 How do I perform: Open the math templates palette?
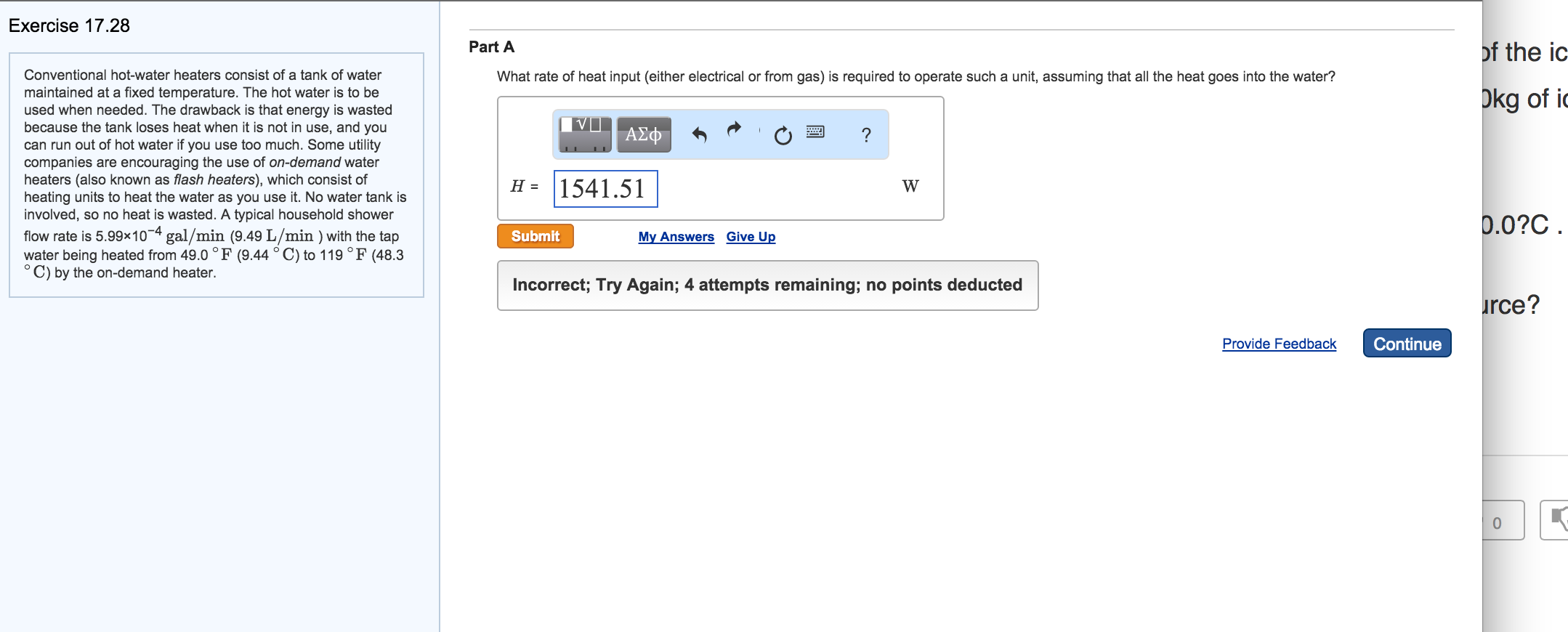585,134
